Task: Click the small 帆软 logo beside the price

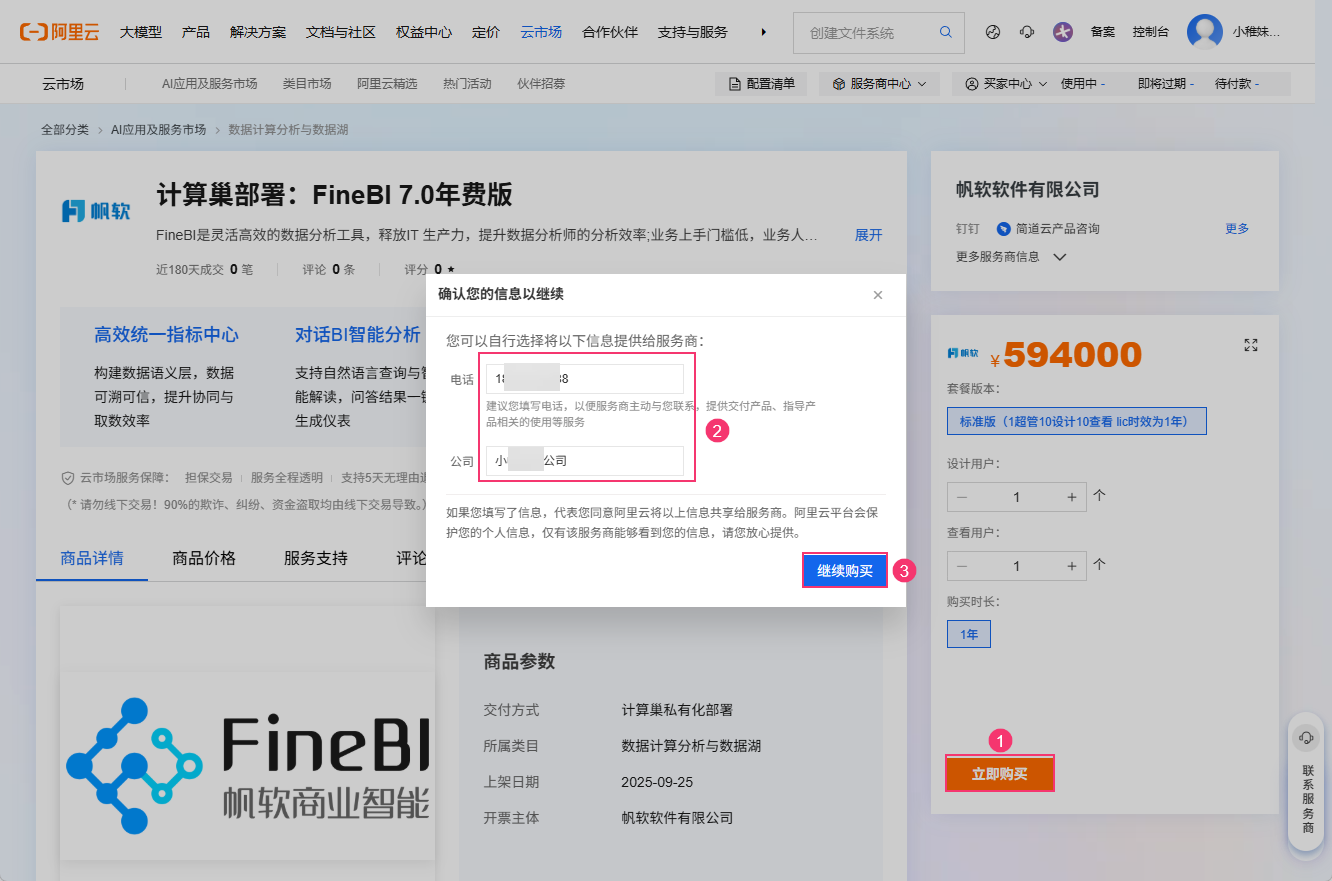Action: click(x=963, y=353)
